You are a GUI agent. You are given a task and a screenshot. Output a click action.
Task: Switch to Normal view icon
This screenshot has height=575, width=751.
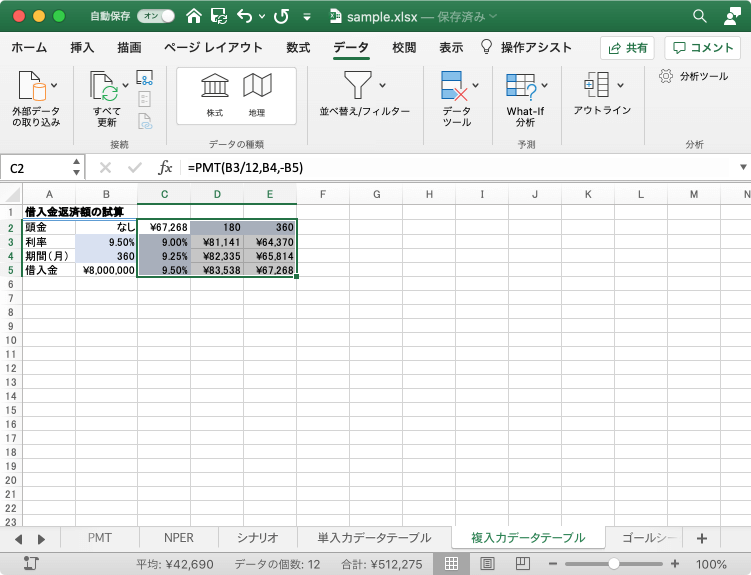tap(451, 564)
